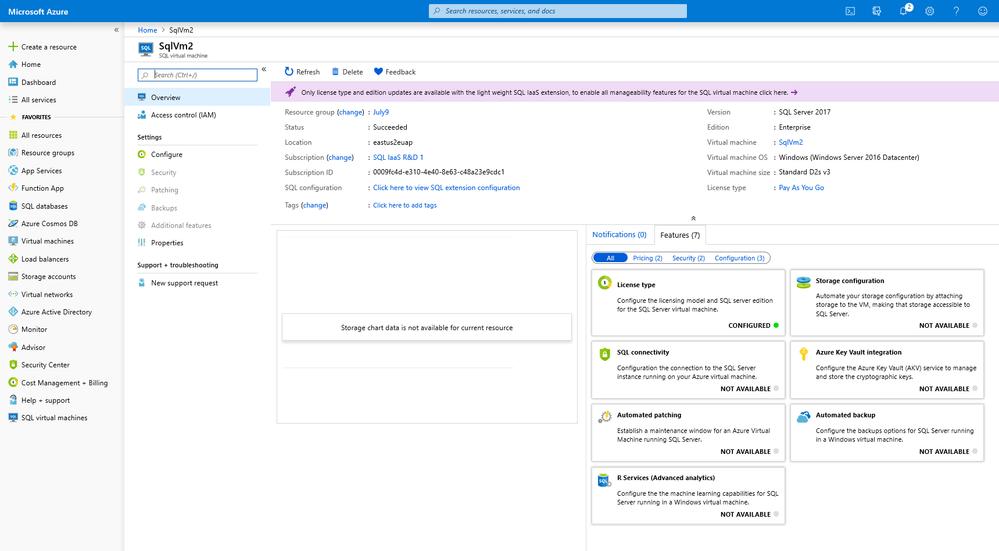This screenshot has height=551, width=999.
Task: Change the Tags value
Action: click(x=314, y=205)
